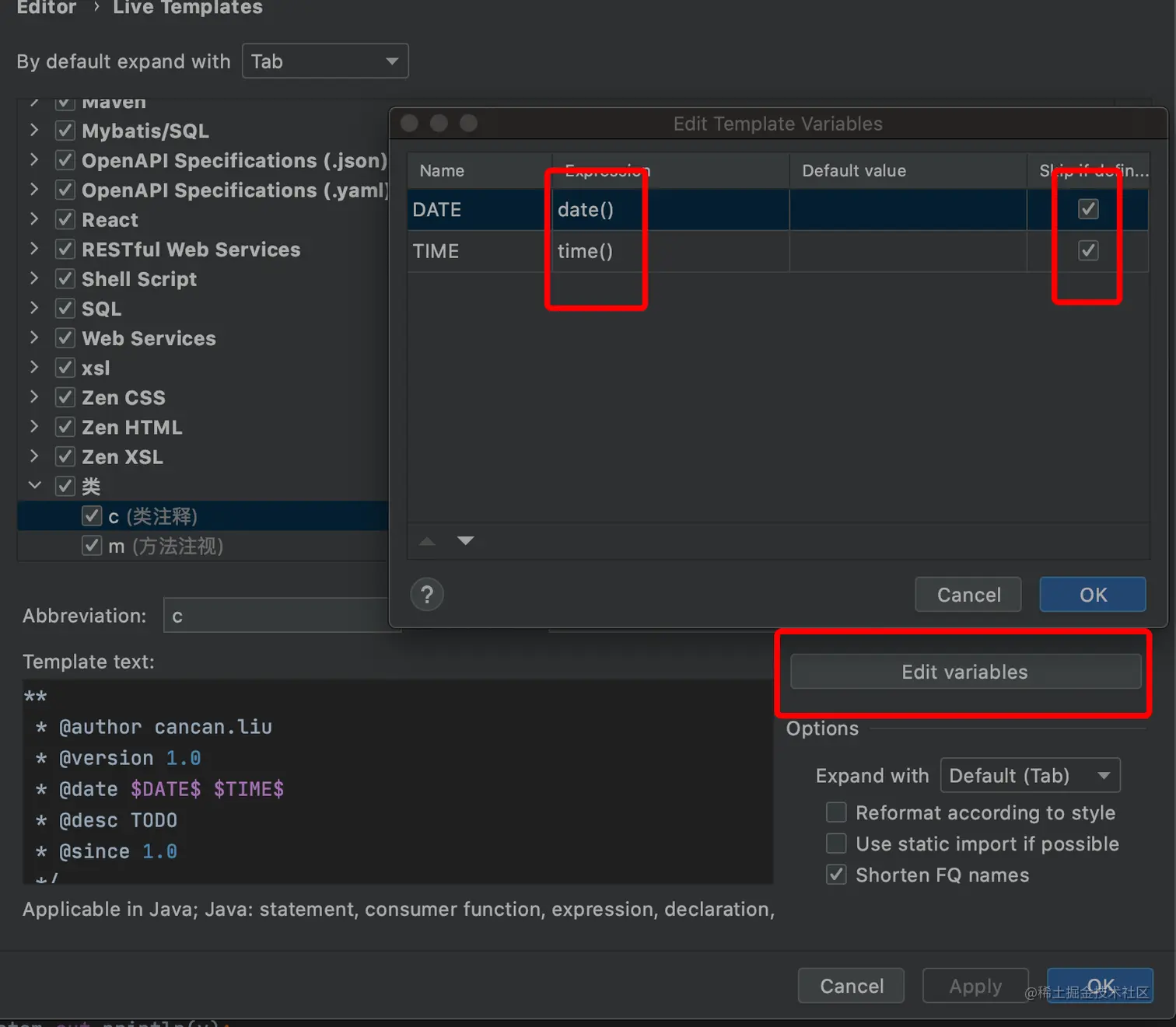Expand the SQL tree node
1176x1027 pixels.
tap(33, 307)
